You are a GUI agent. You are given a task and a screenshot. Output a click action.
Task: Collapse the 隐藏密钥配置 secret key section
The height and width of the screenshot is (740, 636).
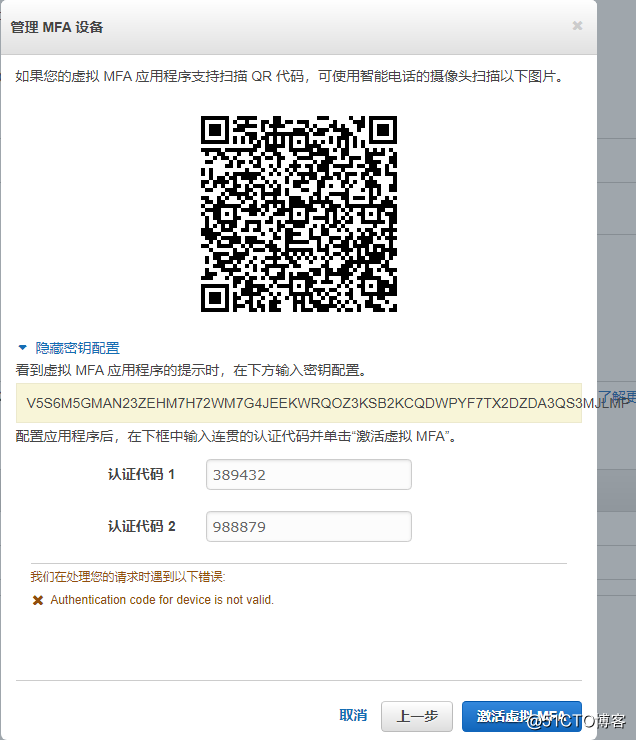69,348
